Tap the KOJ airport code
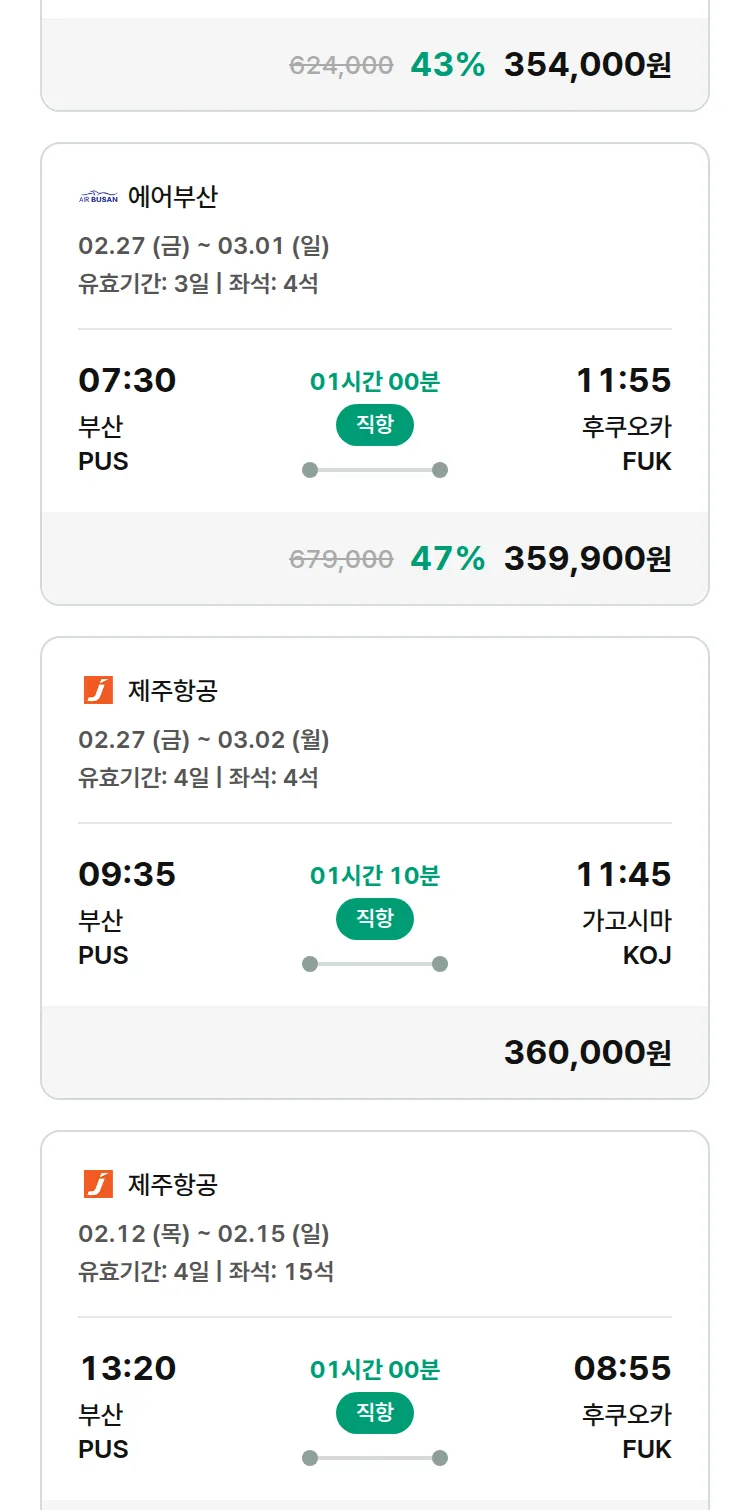This screenshot has width=750, height=1510. click(646, 955)
